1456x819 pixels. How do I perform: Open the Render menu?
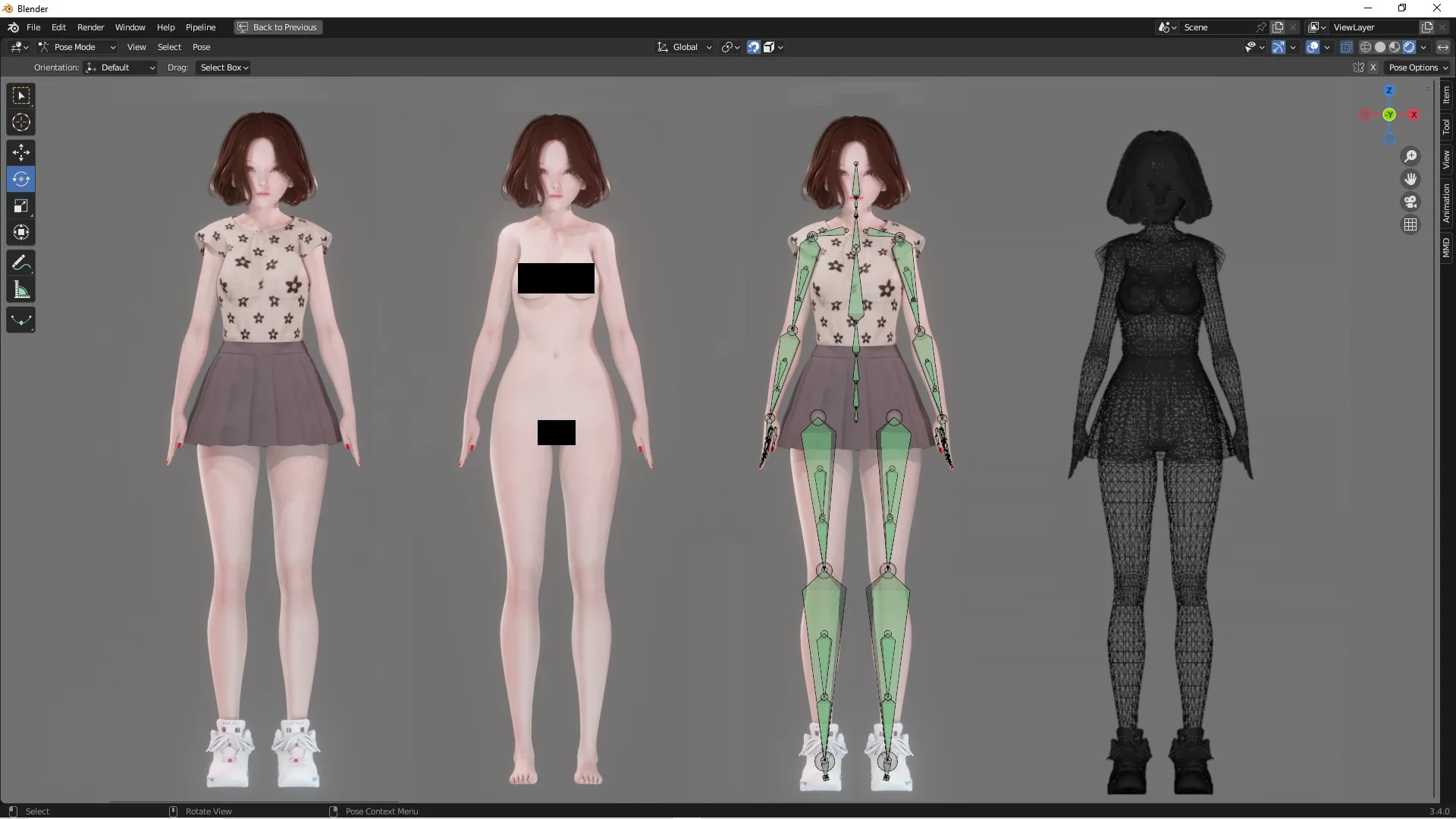click(90, 27)
